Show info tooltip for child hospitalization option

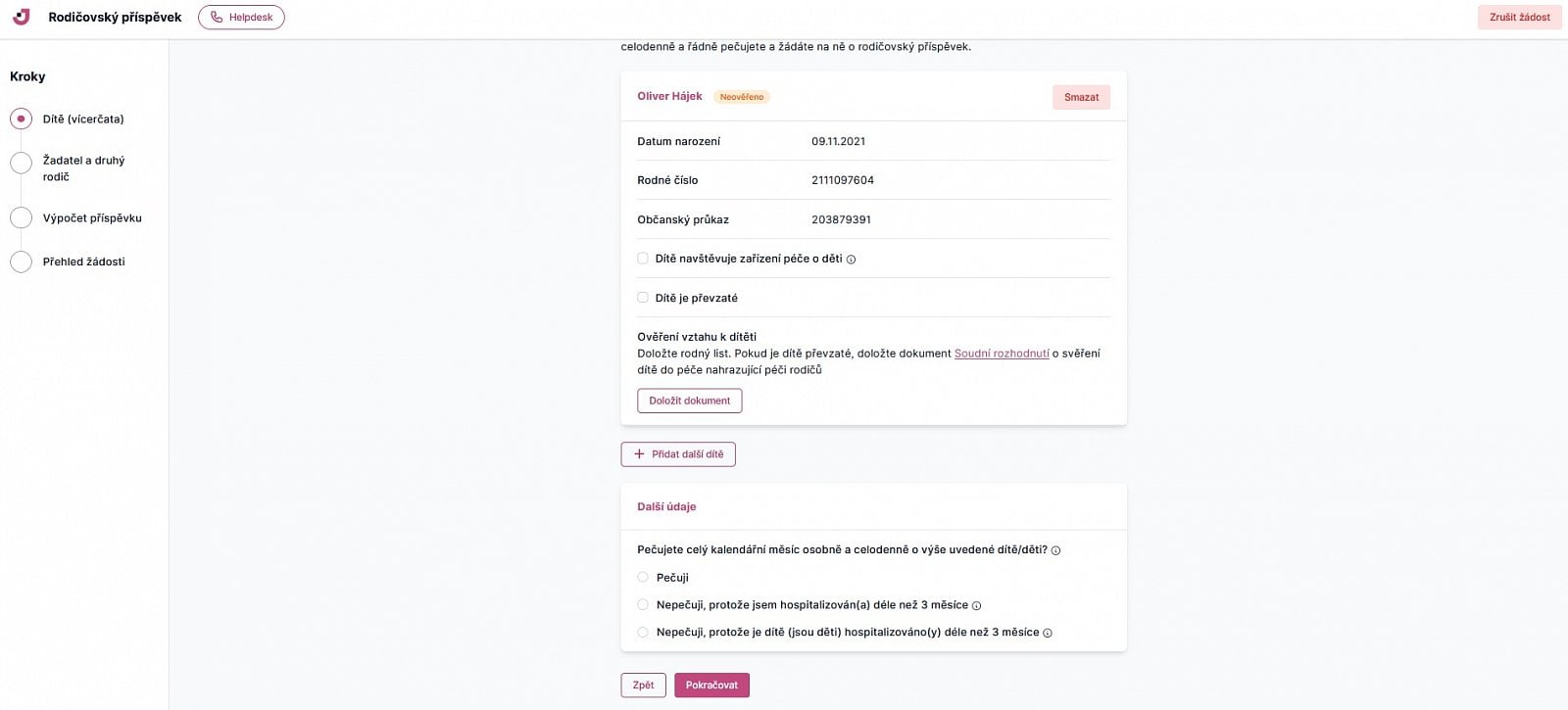click(x=1048, y=633)
